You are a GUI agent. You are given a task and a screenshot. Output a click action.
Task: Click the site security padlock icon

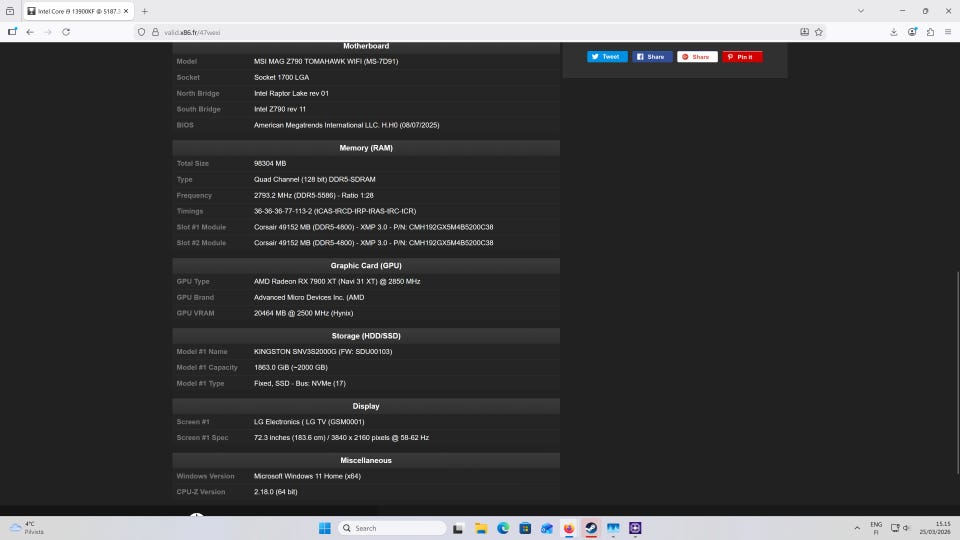(156, 32)
